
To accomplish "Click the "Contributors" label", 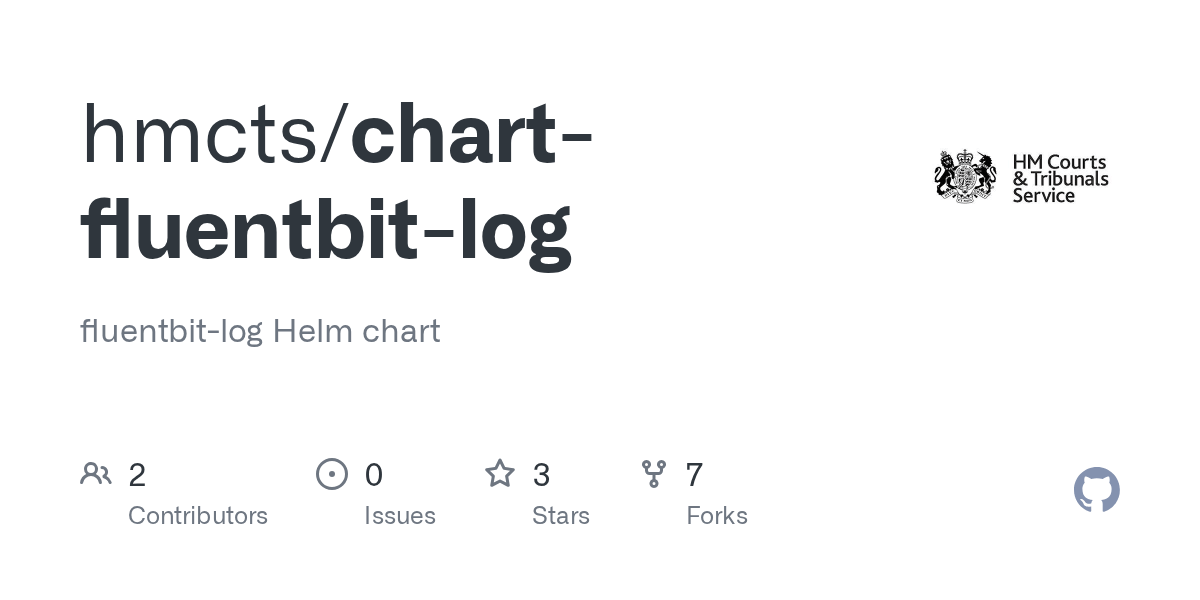I will point(198,516).
